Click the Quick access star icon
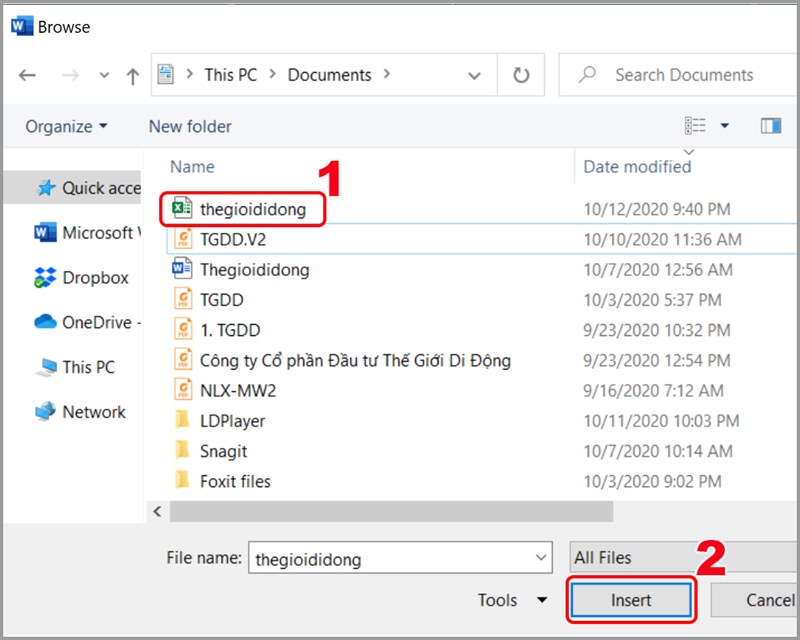800x640 pixels. pyautogui.click(x=46, y=188)
